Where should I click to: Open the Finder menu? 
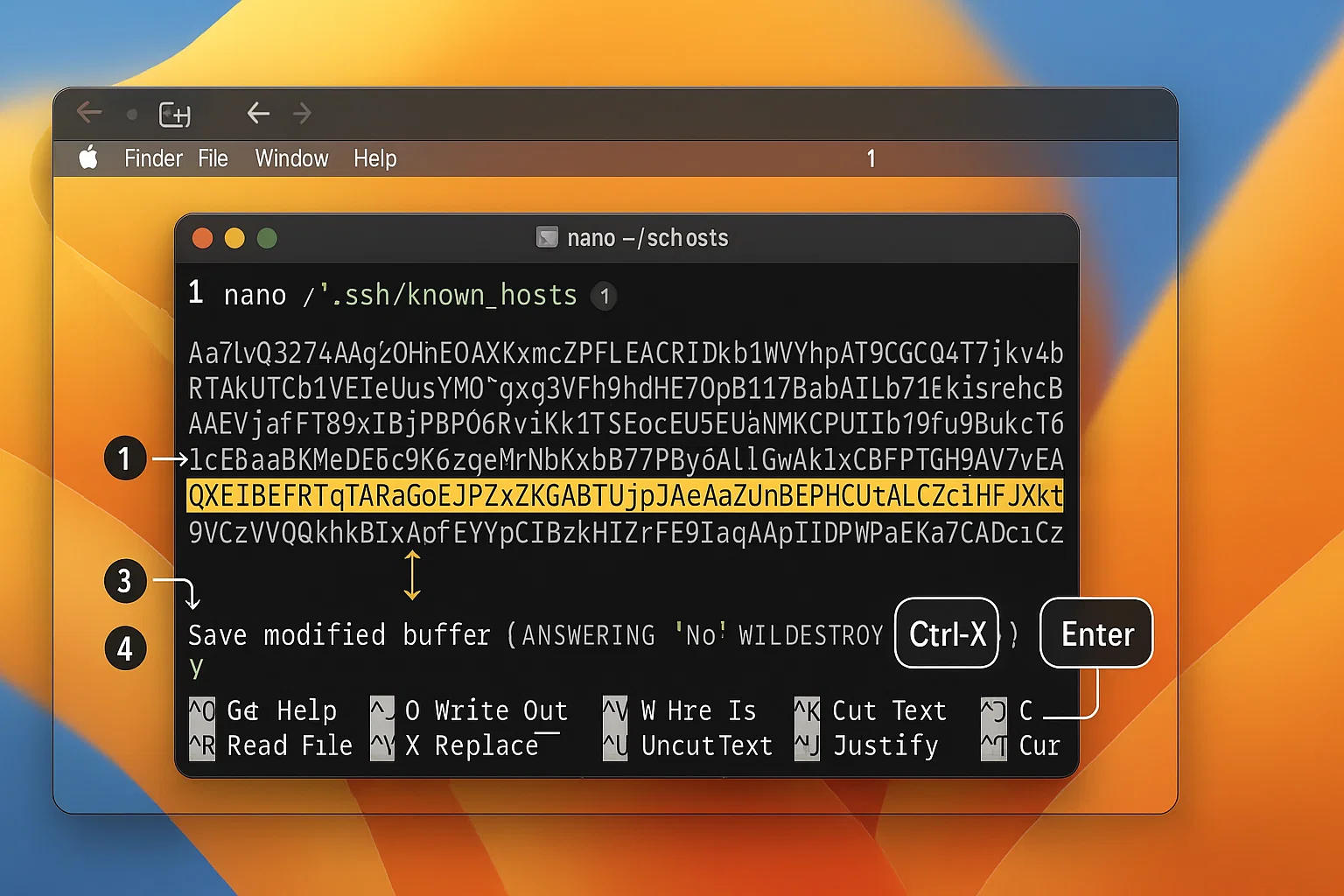coord(153,158)
